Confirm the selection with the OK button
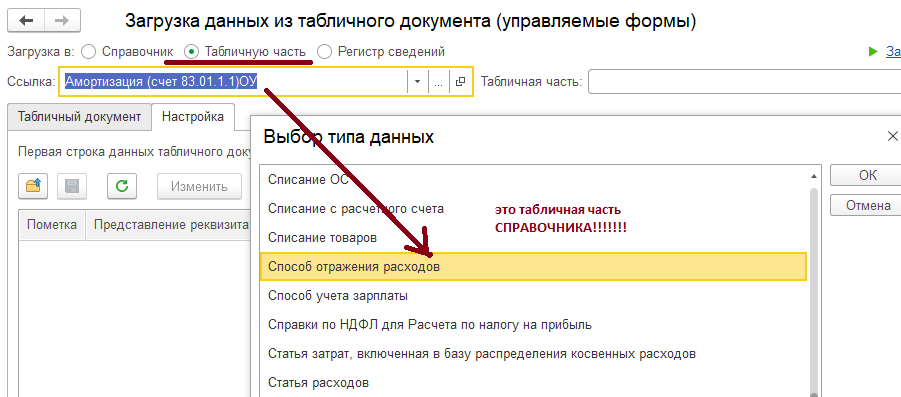 pyautogui.click(x=868, y=175)
